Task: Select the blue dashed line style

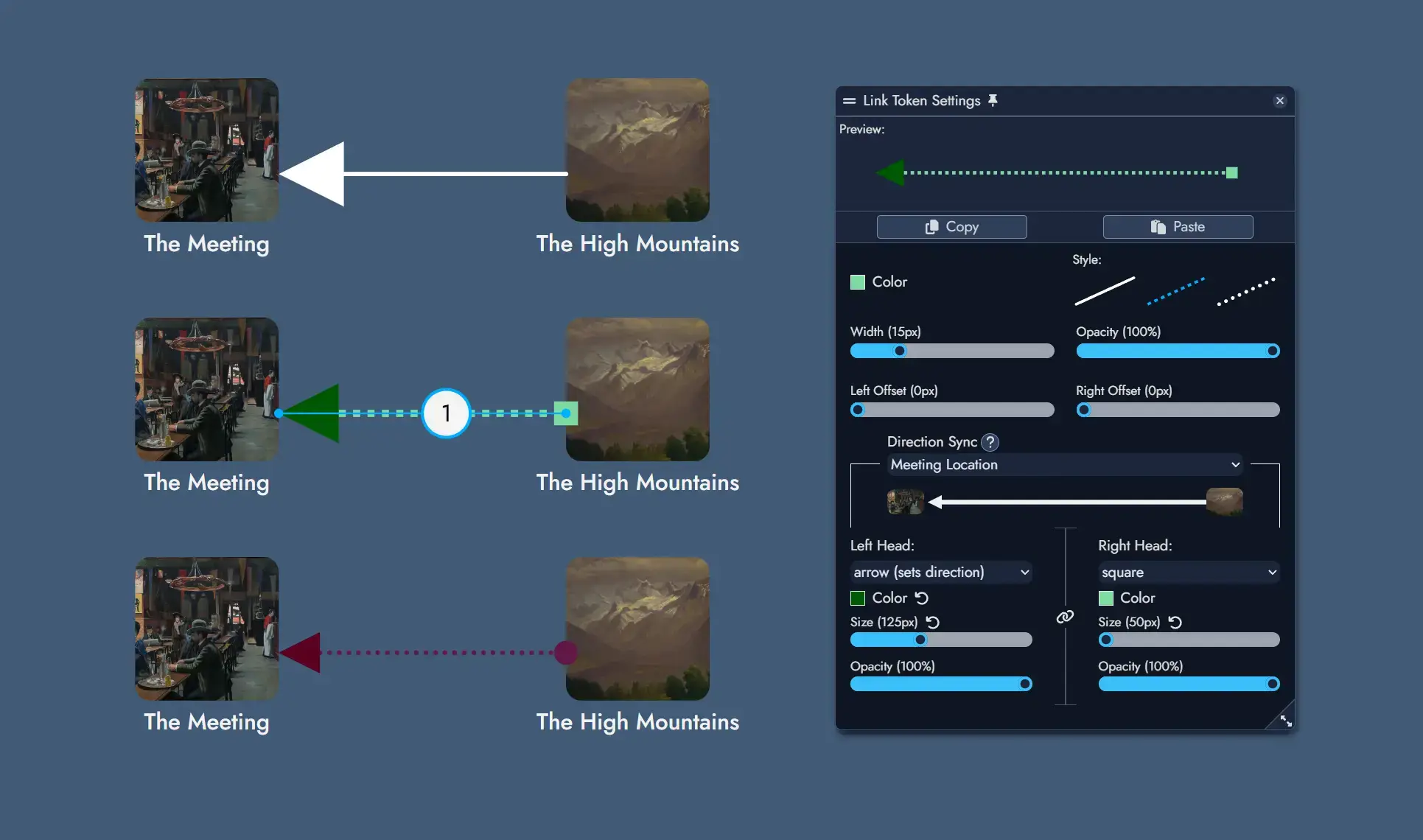Action: click(1176, 290)
